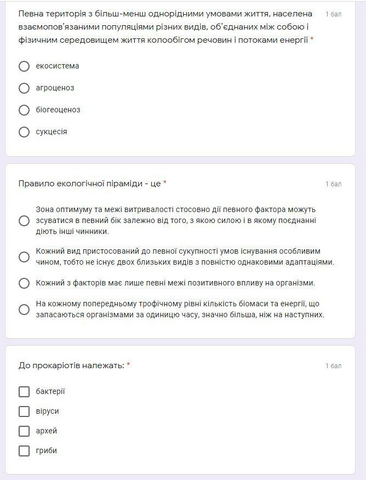366x480 pixels.
Task: Click the віруси answer label
Action: pos(47,411)
